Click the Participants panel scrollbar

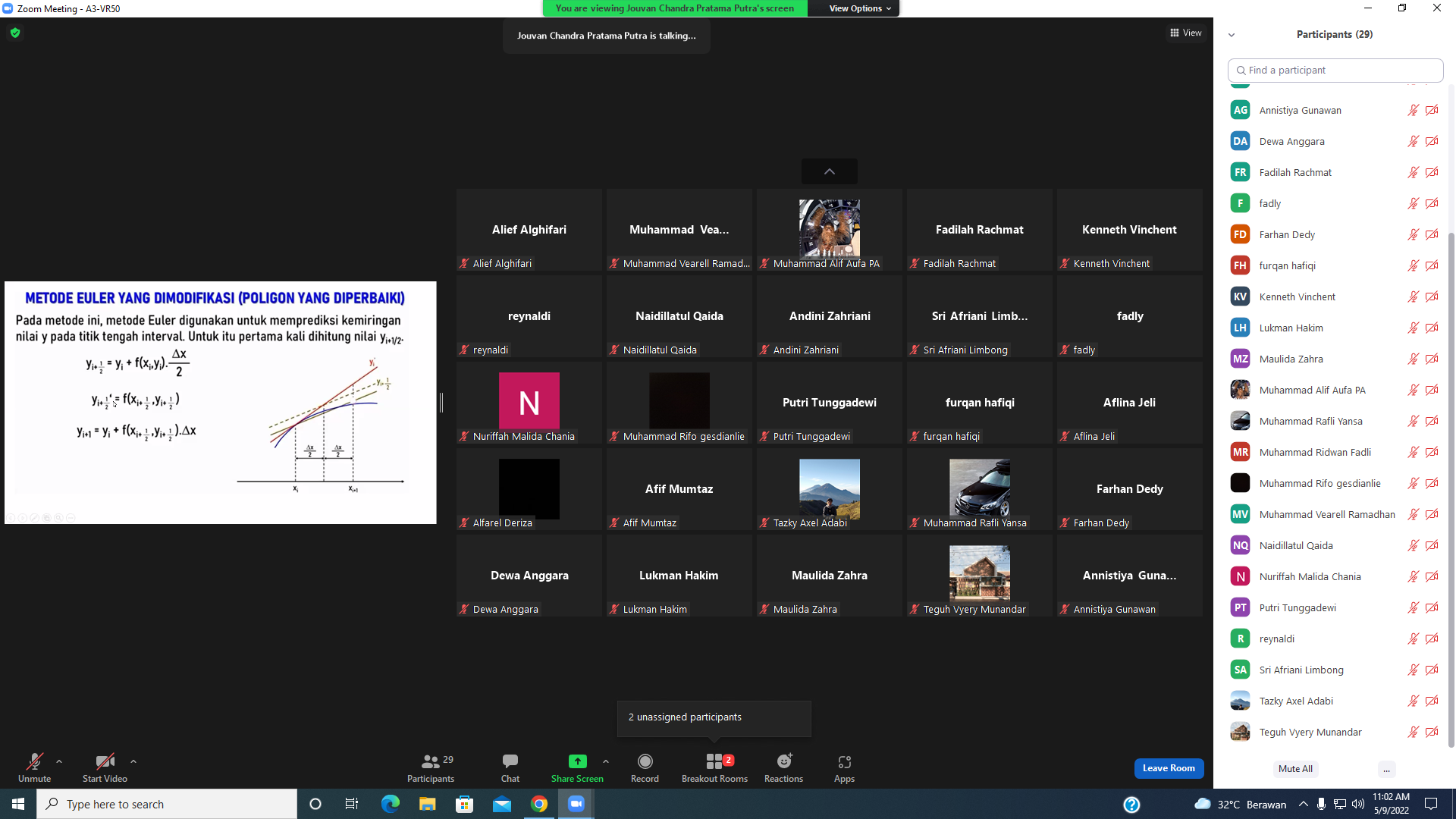[x=1451, y=489]
